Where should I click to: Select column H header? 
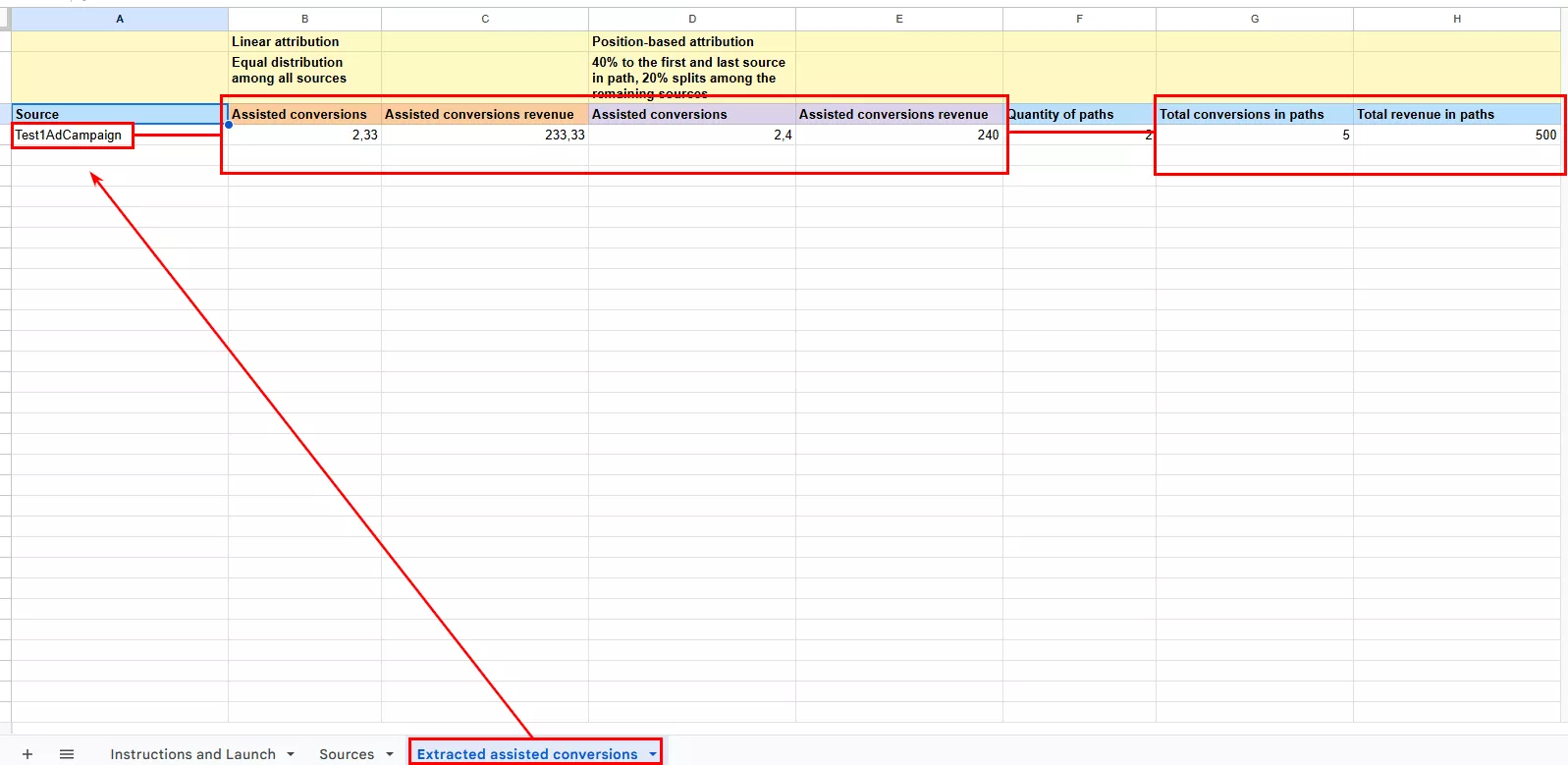[1457, 19]
